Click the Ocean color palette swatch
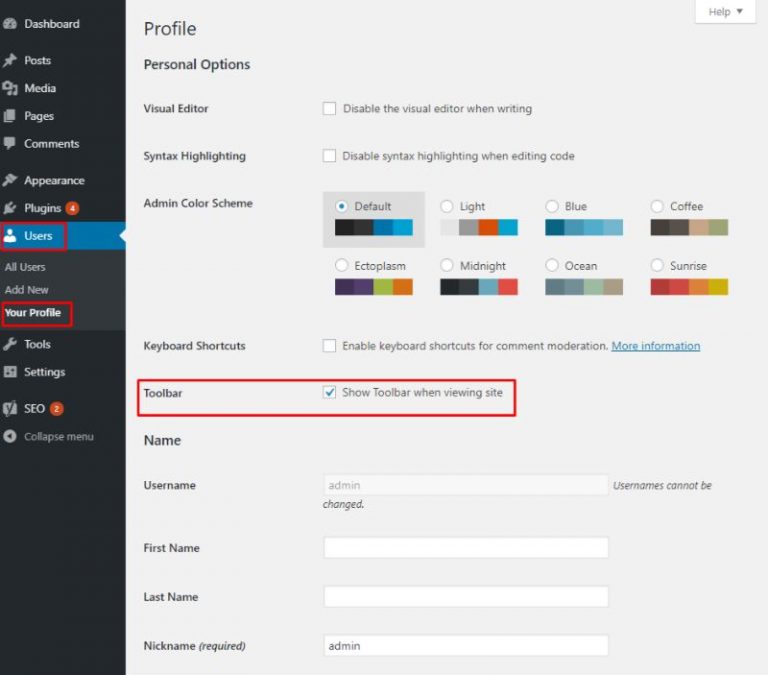Image resolution: width=768 pixels, height=675 pixels. coord(584,287)
